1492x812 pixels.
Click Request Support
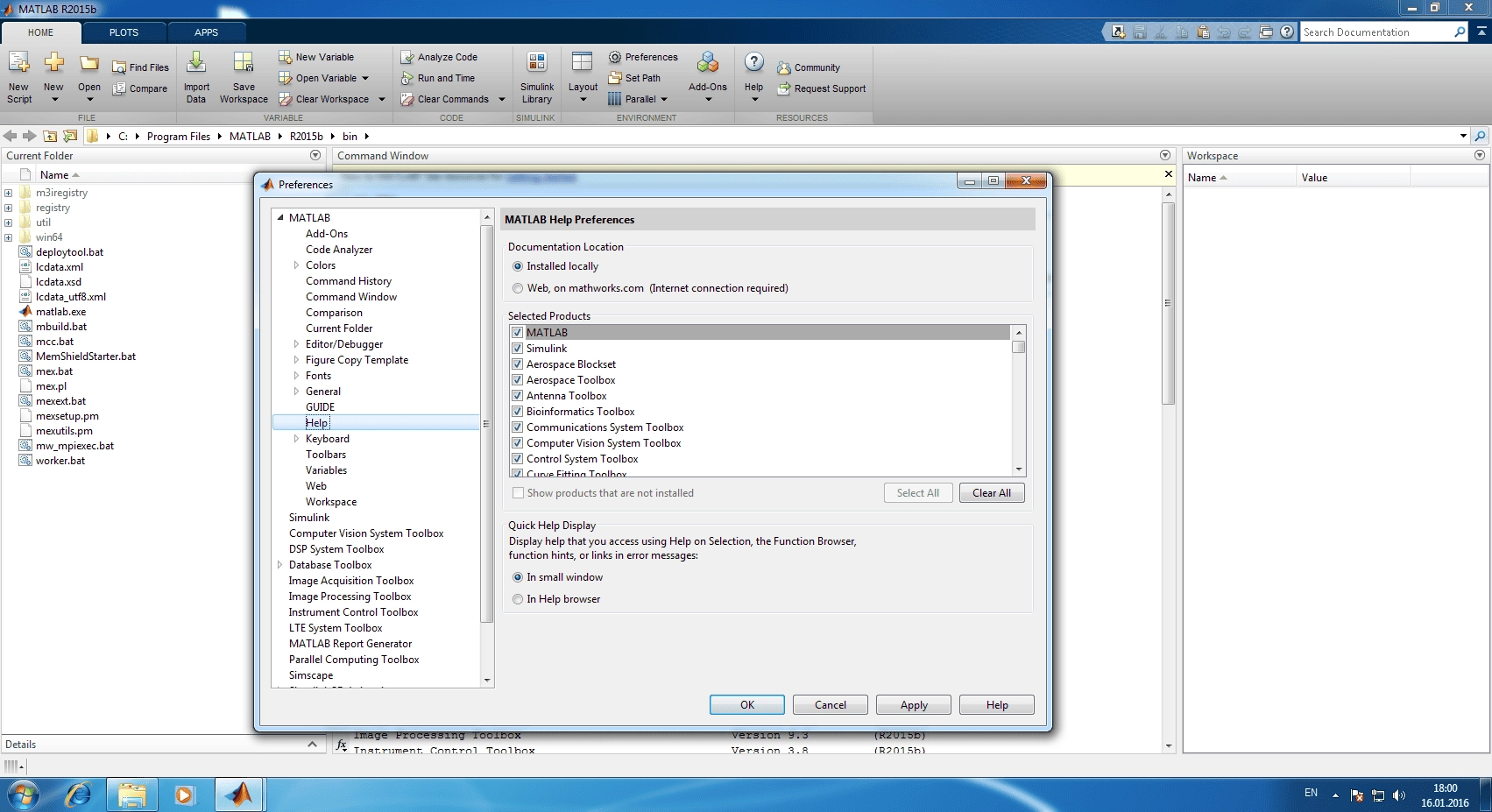click(821, 88)
